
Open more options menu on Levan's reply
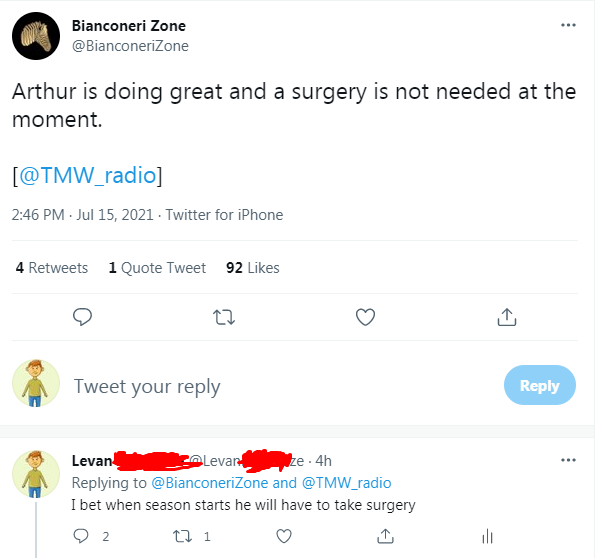pos(569,460)
